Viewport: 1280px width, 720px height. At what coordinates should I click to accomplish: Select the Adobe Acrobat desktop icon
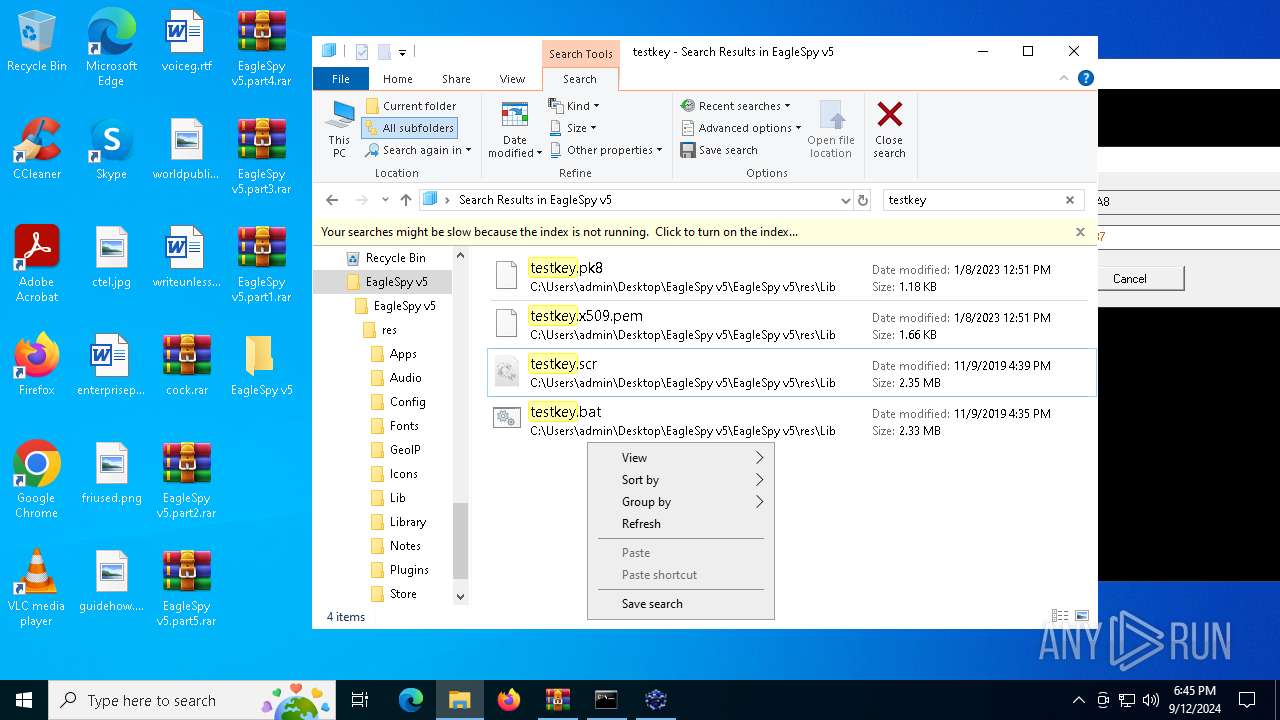coord(37,264)
